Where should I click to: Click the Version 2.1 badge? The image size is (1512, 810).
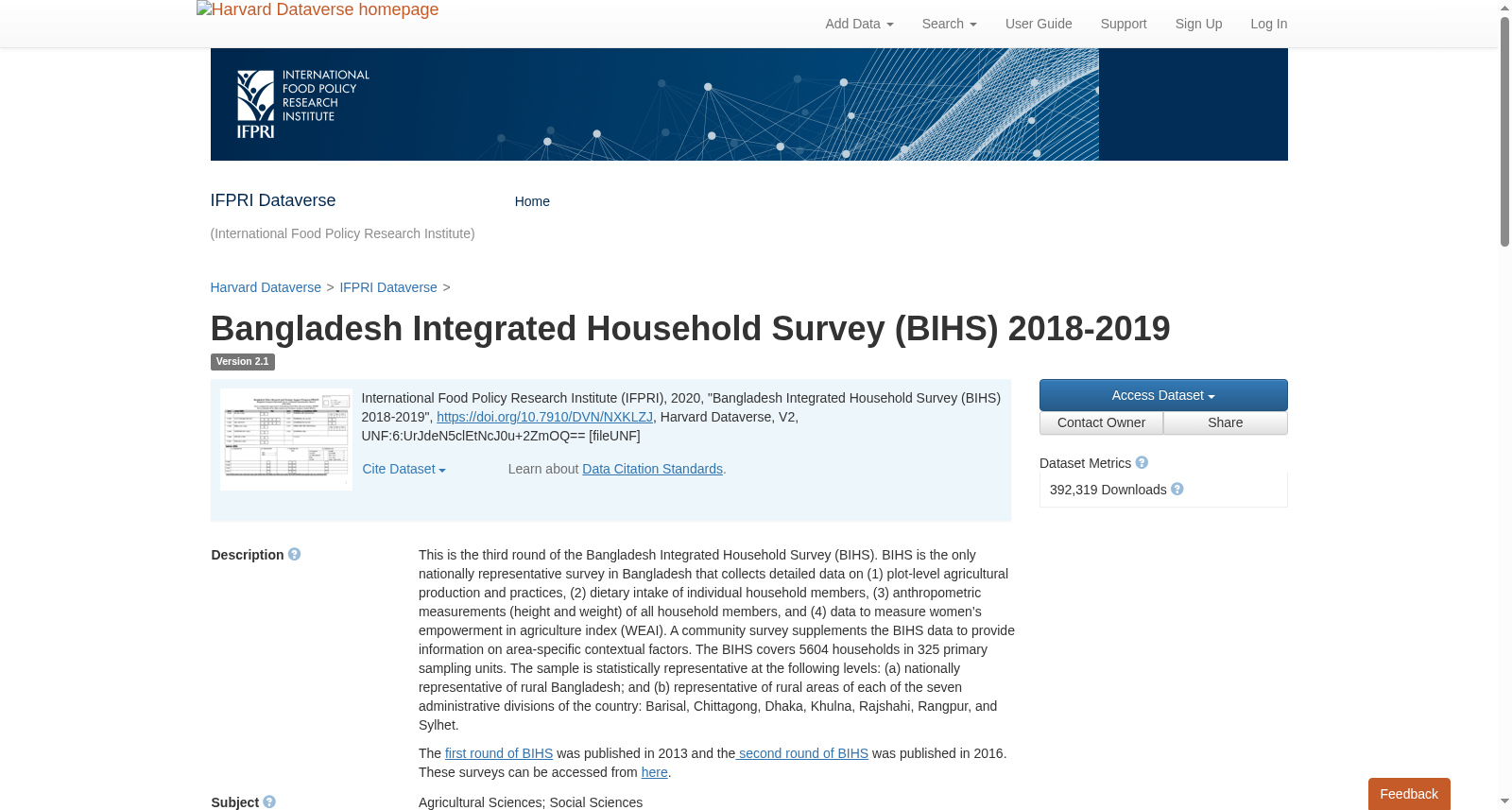242,361
